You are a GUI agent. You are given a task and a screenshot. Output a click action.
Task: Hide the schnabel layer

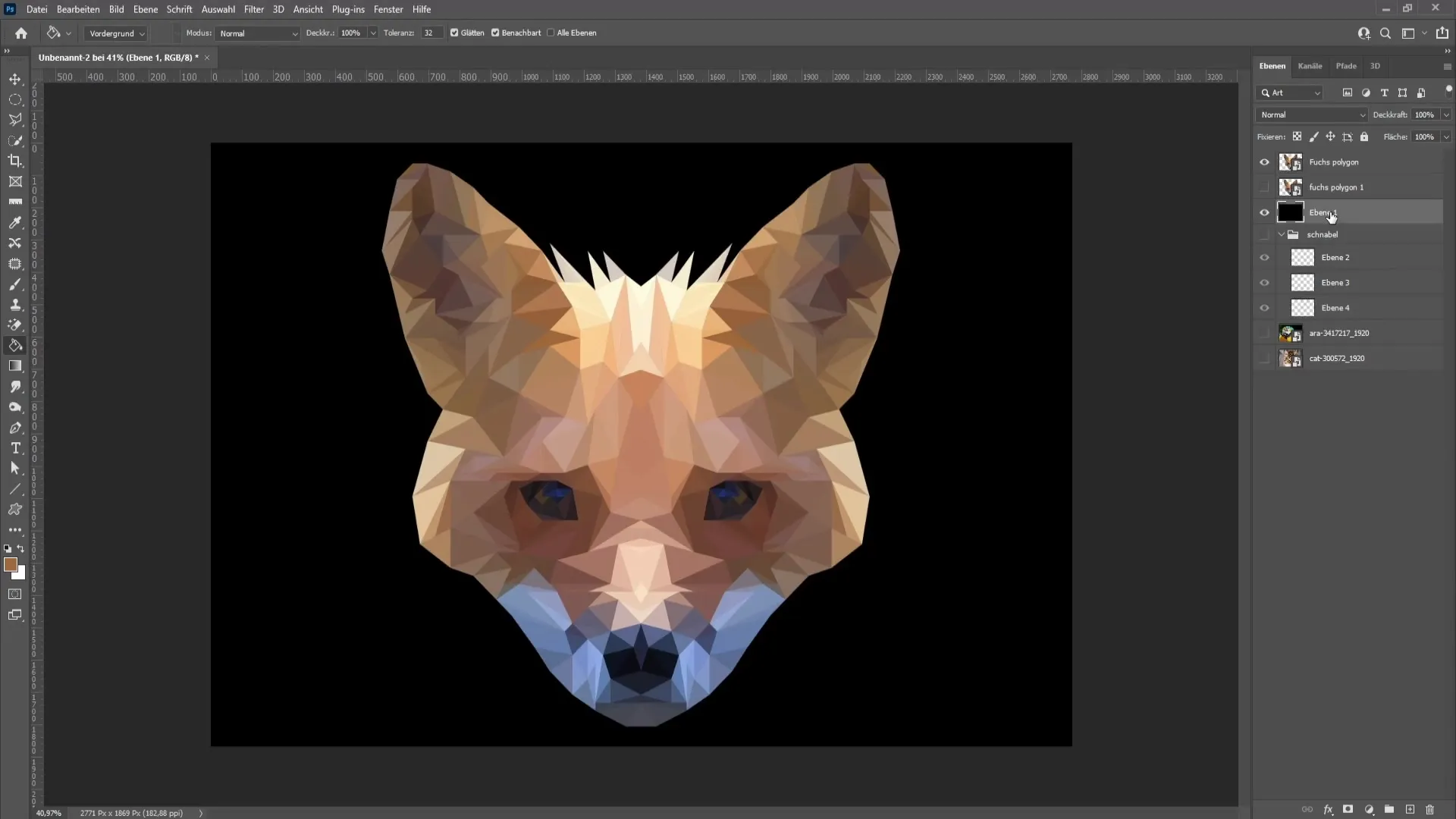pyautogui.click(x=1263, y=234)
